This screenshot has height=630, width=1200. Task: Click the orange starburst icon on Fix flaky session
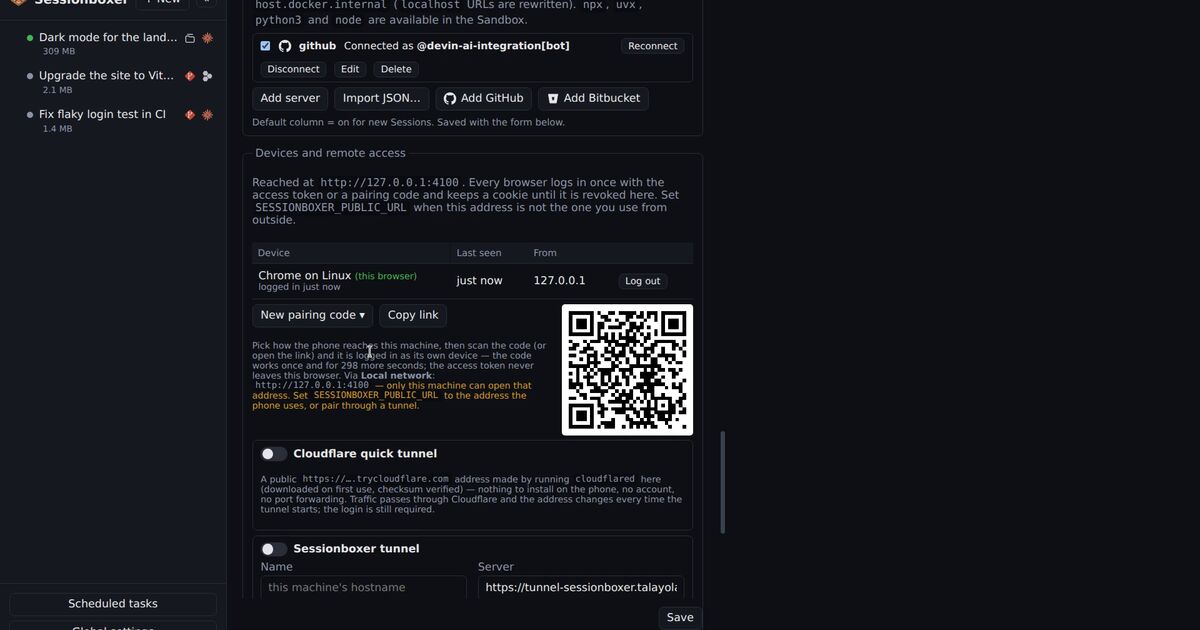click(207, 115)
